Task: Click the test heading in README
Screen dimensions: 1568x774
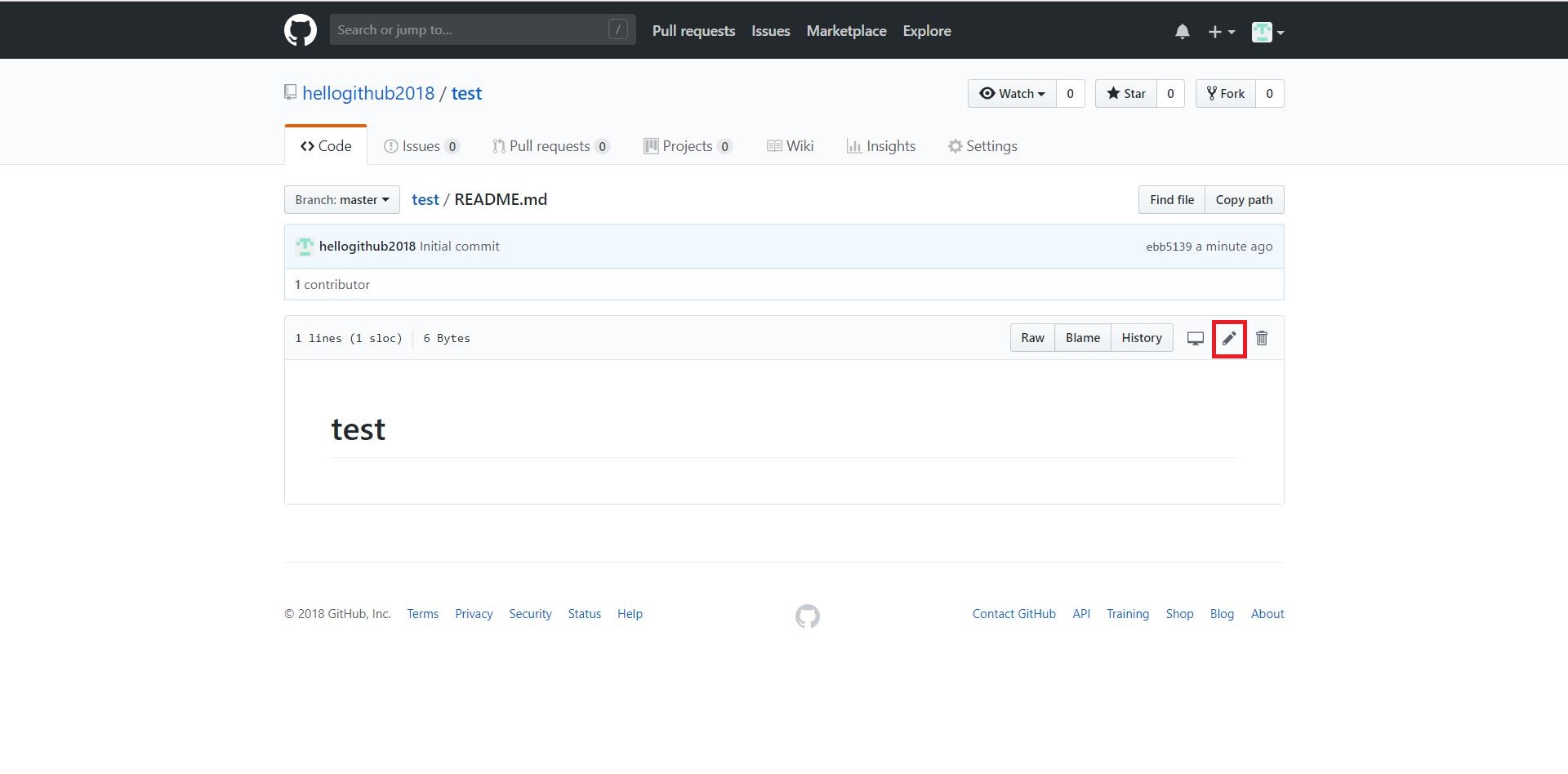Action: 359,429
